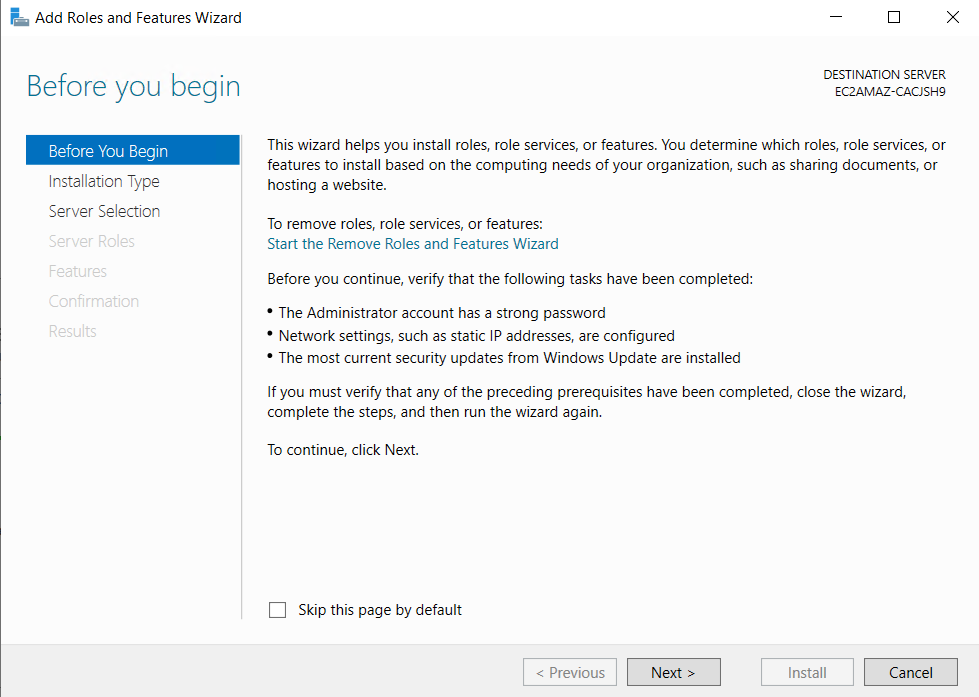The width and height of the screenshot is (979, 697).
Task: Click the Next button
Action: pos(673,672)
